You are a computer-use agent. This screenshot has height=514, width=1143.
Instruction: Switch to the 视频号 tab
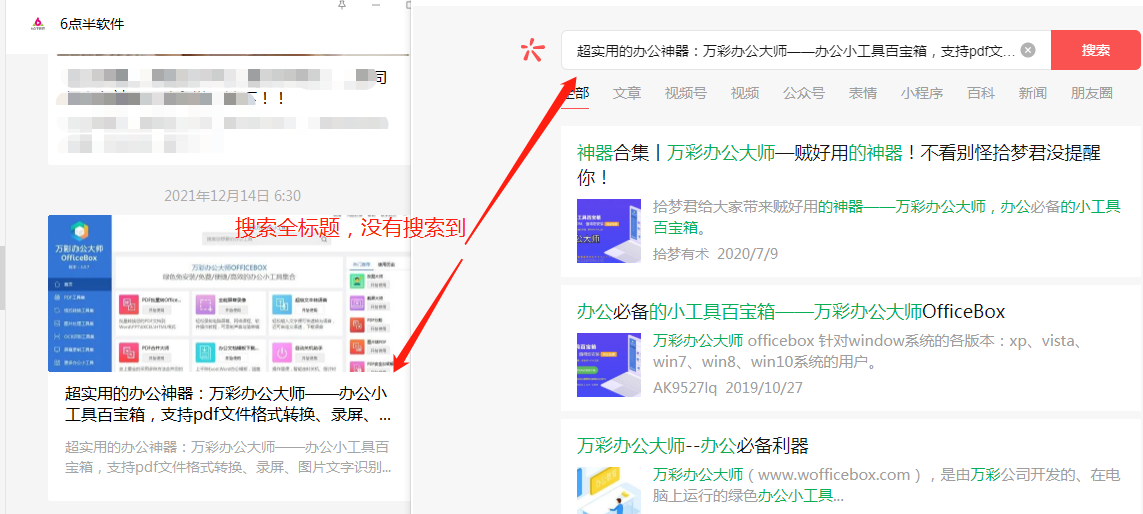point(685,93)
